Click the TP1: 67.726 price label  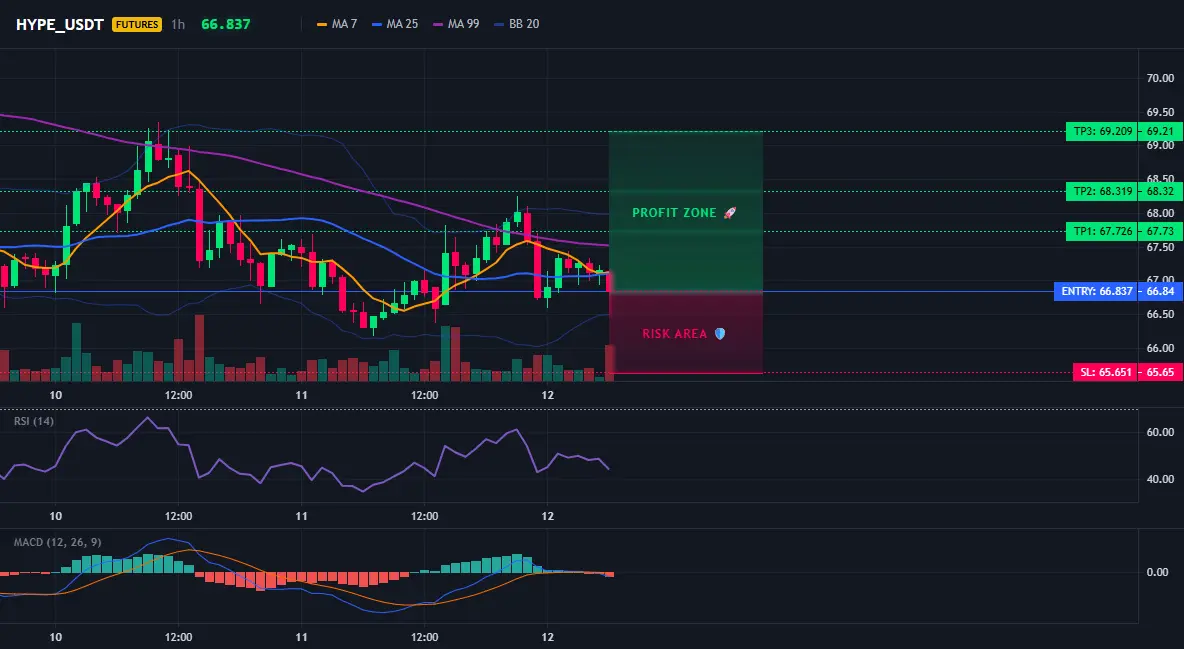[x=1102, y=231]
